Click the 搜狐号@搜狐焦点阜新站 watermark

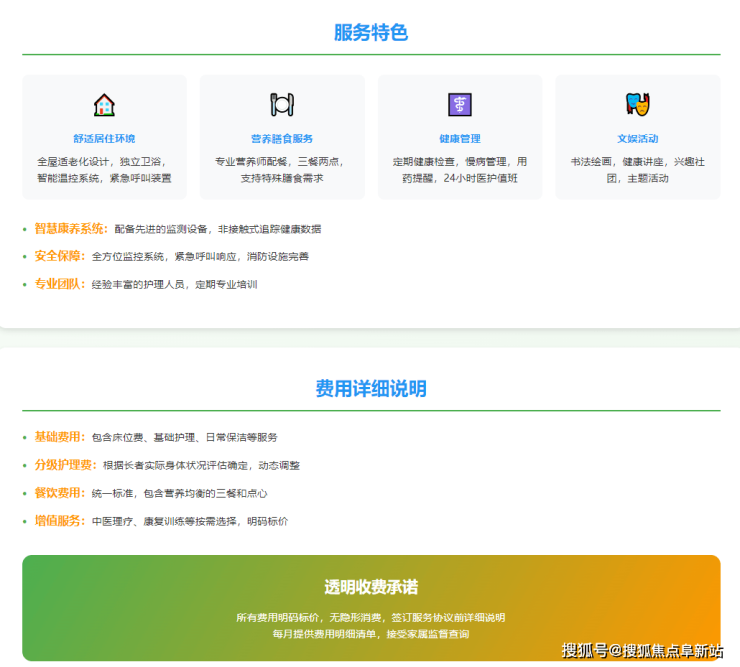click(x=641, y=651)
